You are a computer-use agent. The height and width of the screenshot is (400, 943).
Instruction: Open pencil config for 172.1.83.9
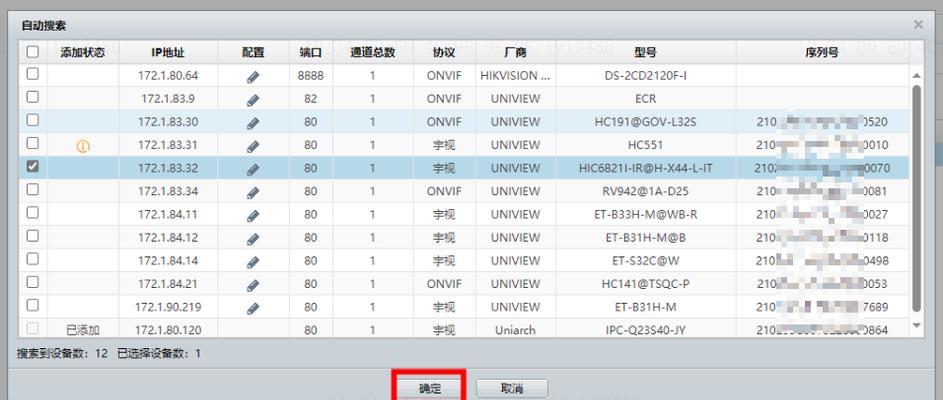click(x=253, y=100)
